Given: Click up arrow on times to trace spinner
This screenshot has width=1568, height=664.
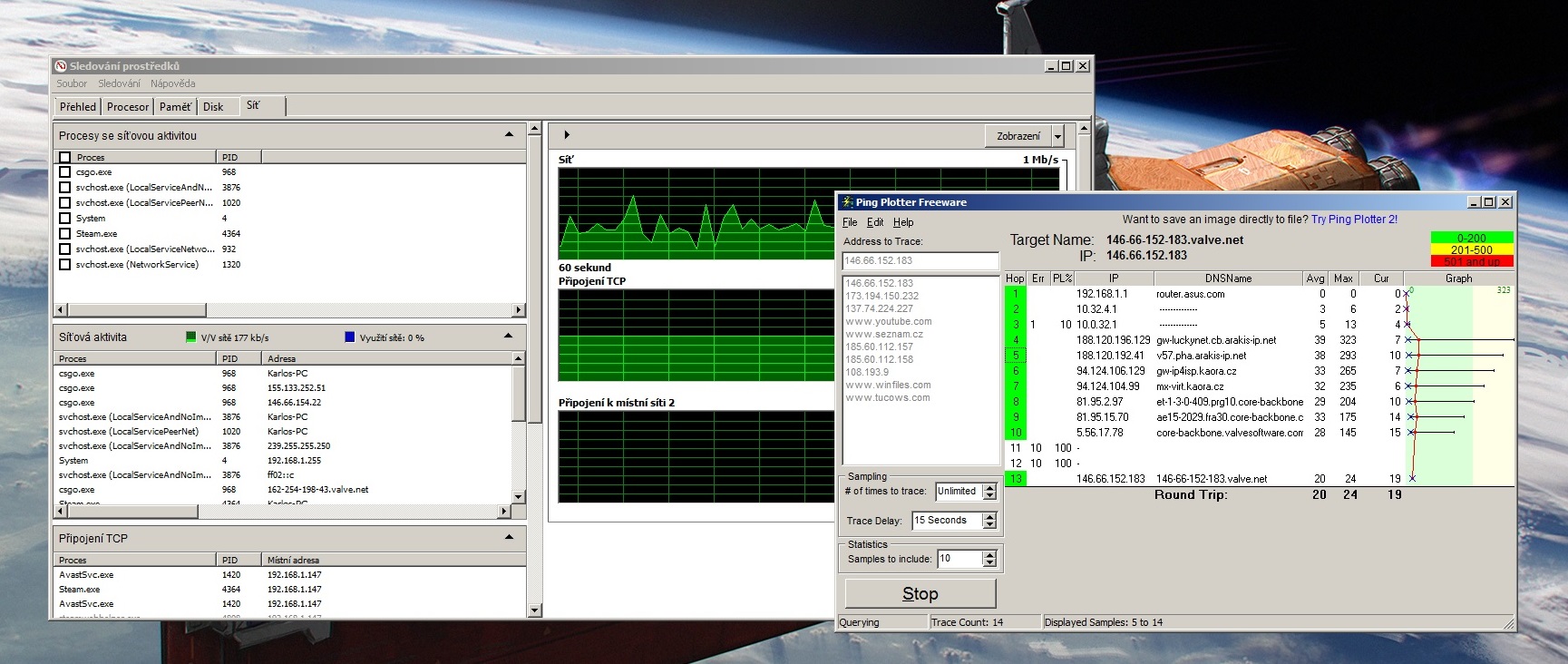Looking at the screenshot, I should 989,487.
